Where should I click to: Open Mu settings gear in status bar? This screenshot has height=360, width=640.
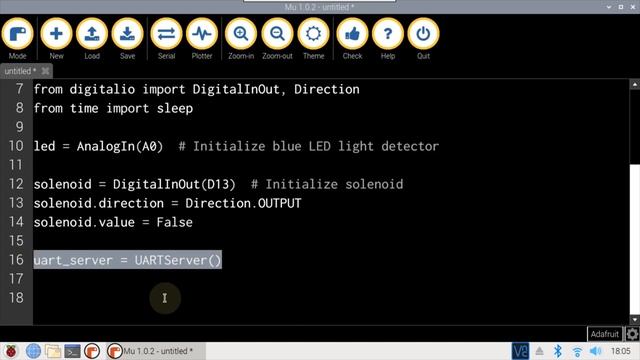coord(632,334)
